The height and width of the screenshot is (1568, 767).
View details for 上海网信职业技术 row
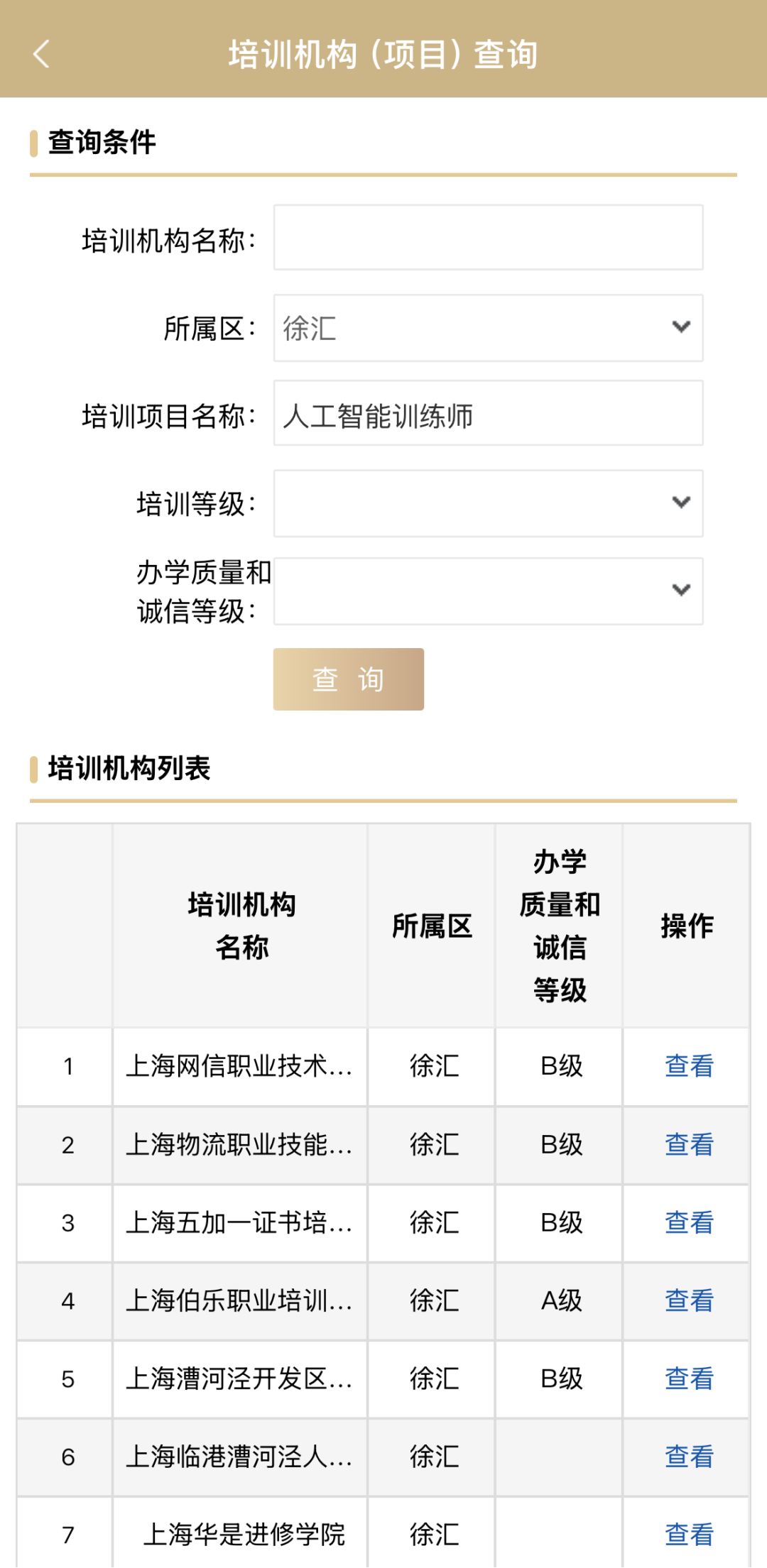click(x=689, y=1066)
